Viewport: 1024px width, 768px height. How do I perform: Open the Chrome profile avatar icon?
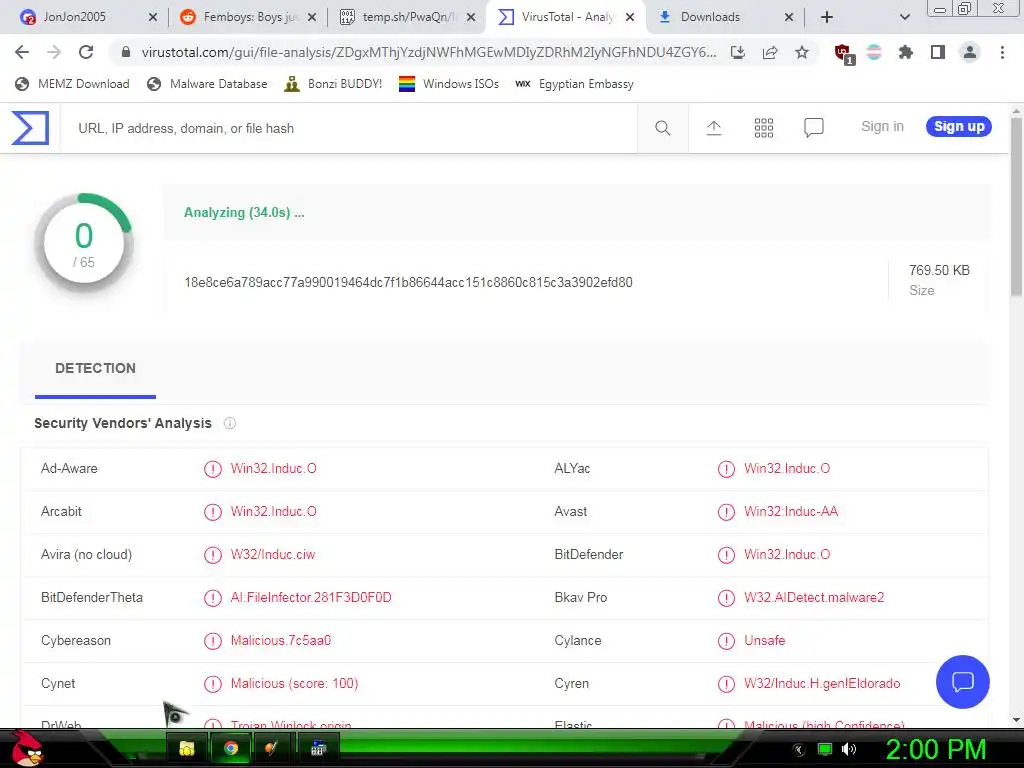pos(970,52)
